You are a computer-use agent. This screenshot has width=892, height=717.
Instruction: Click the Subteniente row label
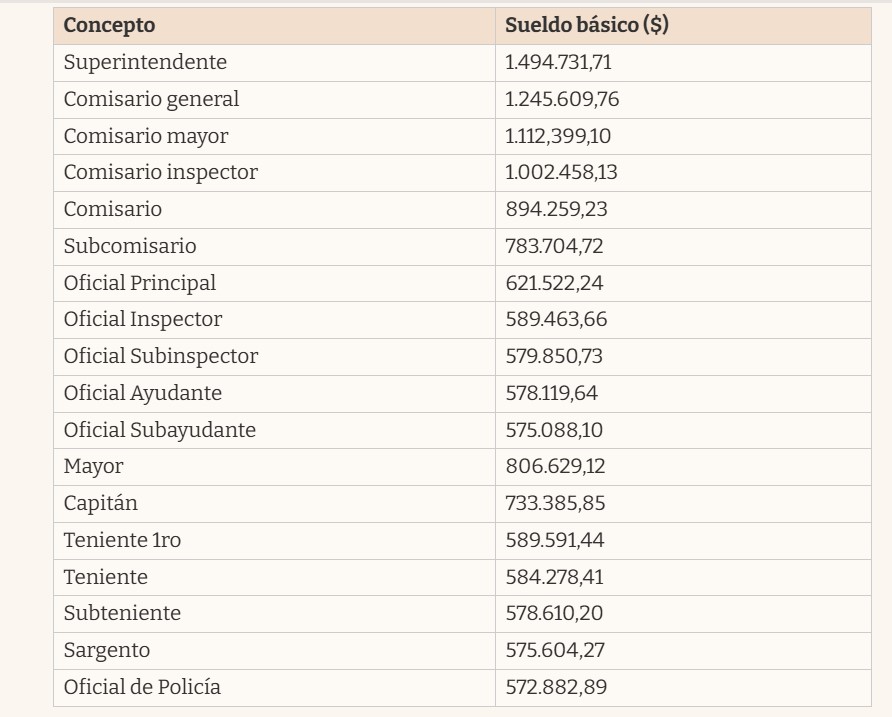tap(122, 613)
